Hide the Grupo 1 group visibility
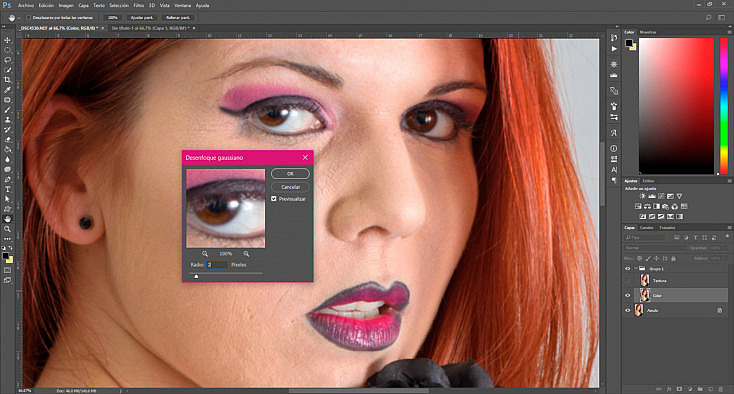 click(x=628, y=269)
